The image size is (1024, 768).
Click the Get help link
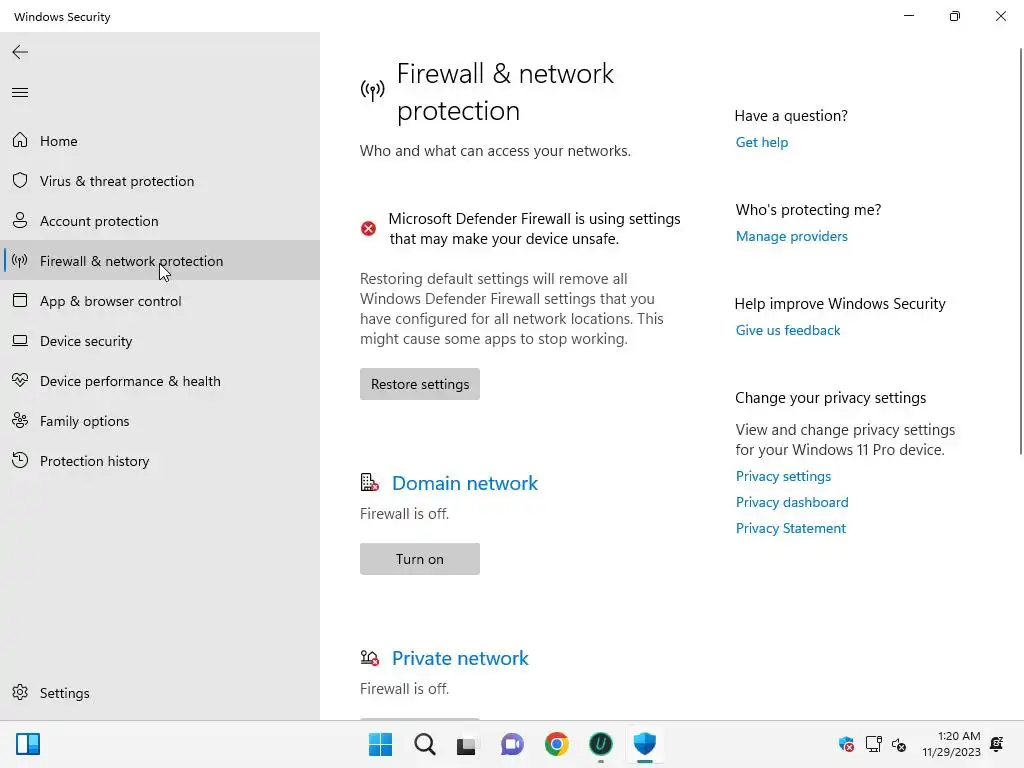762,142
